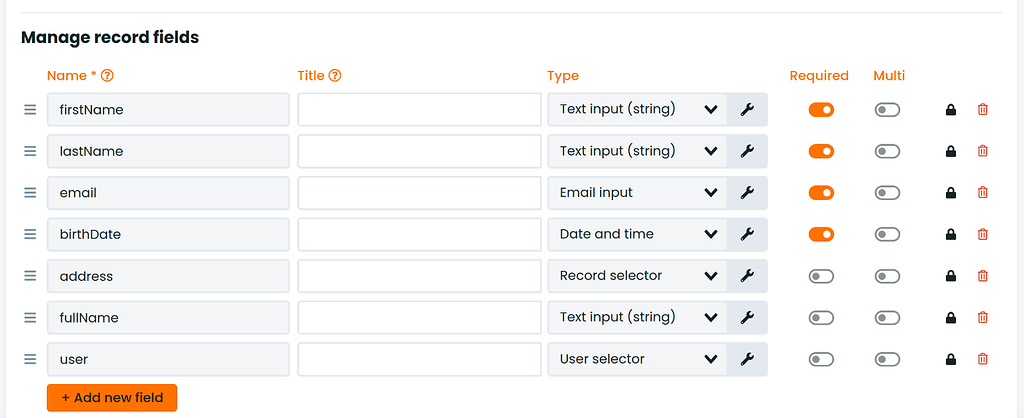Enable Multi toggle for firstName
This screenshot has height=418, width=1024.
coord(888,110)
